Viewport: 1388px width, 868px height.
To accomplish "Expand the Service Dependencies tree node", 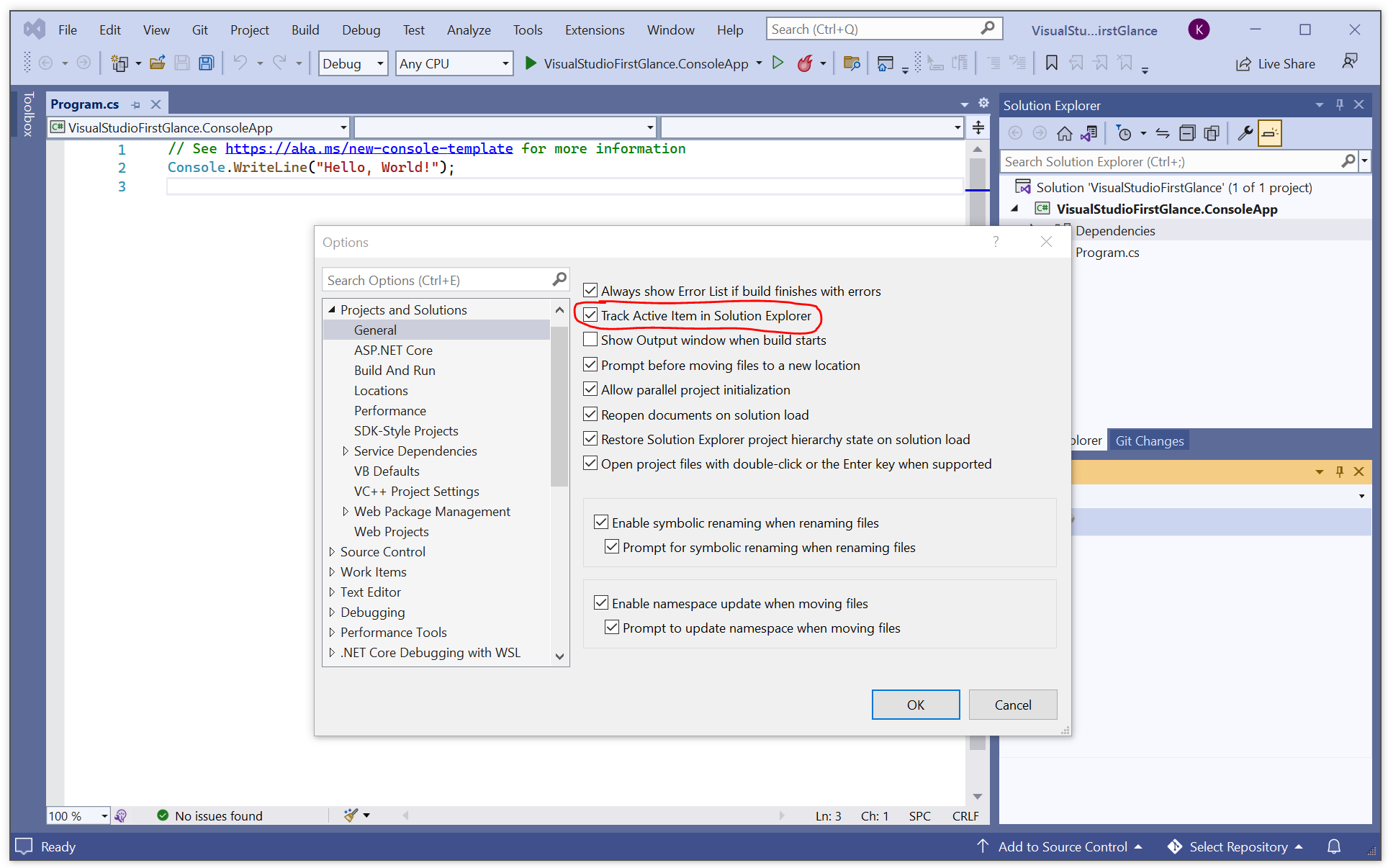I will [x=346, y=451].
